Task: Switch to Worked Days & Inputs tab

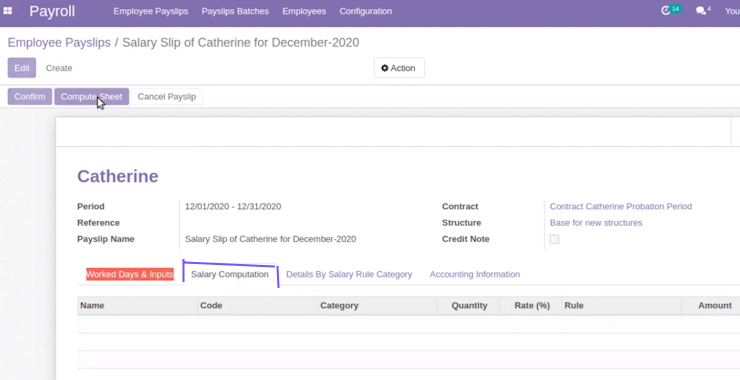Action: coord(130,274)
